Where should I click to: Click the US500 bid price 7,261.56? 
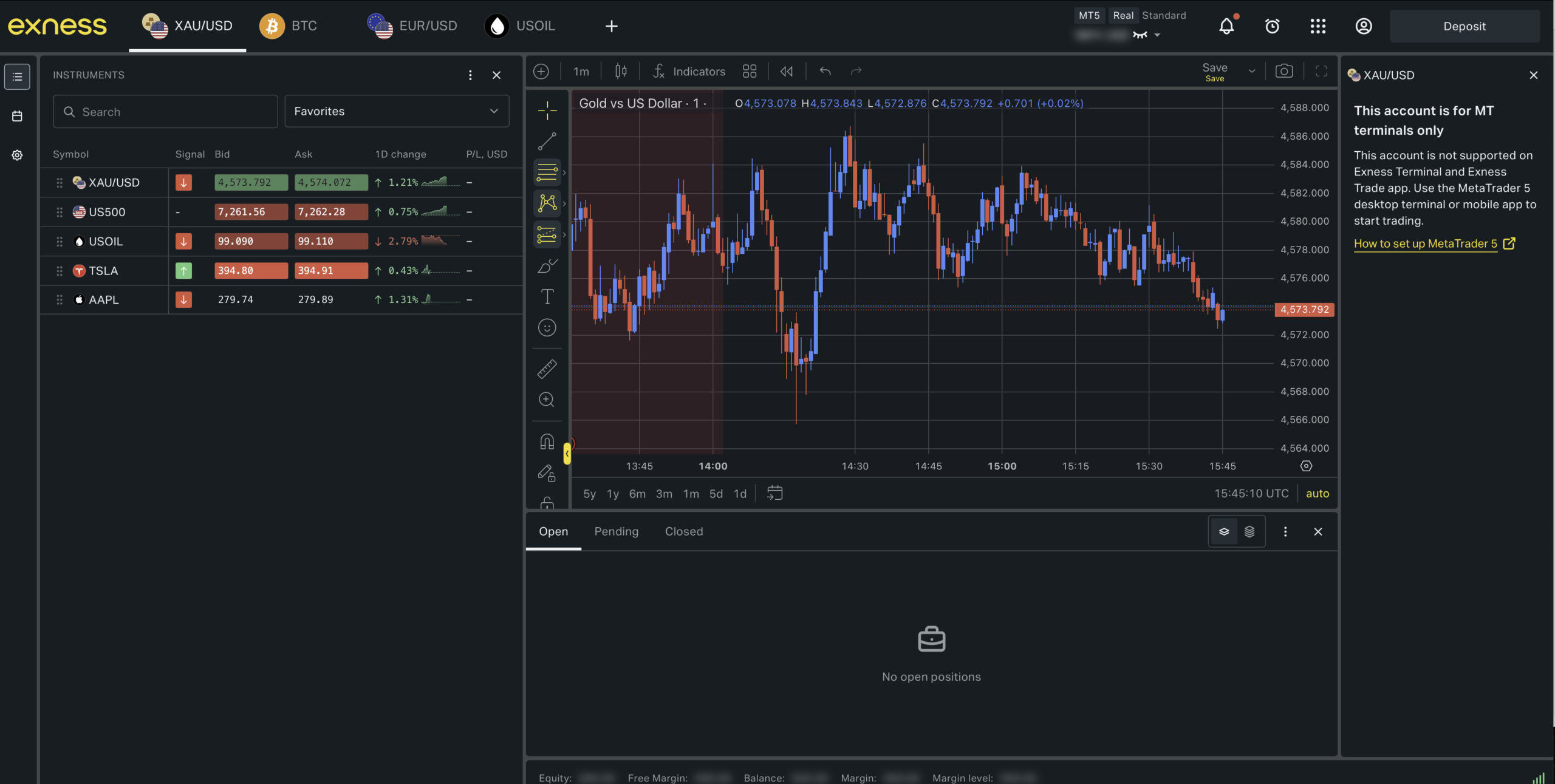click(251, 212)
